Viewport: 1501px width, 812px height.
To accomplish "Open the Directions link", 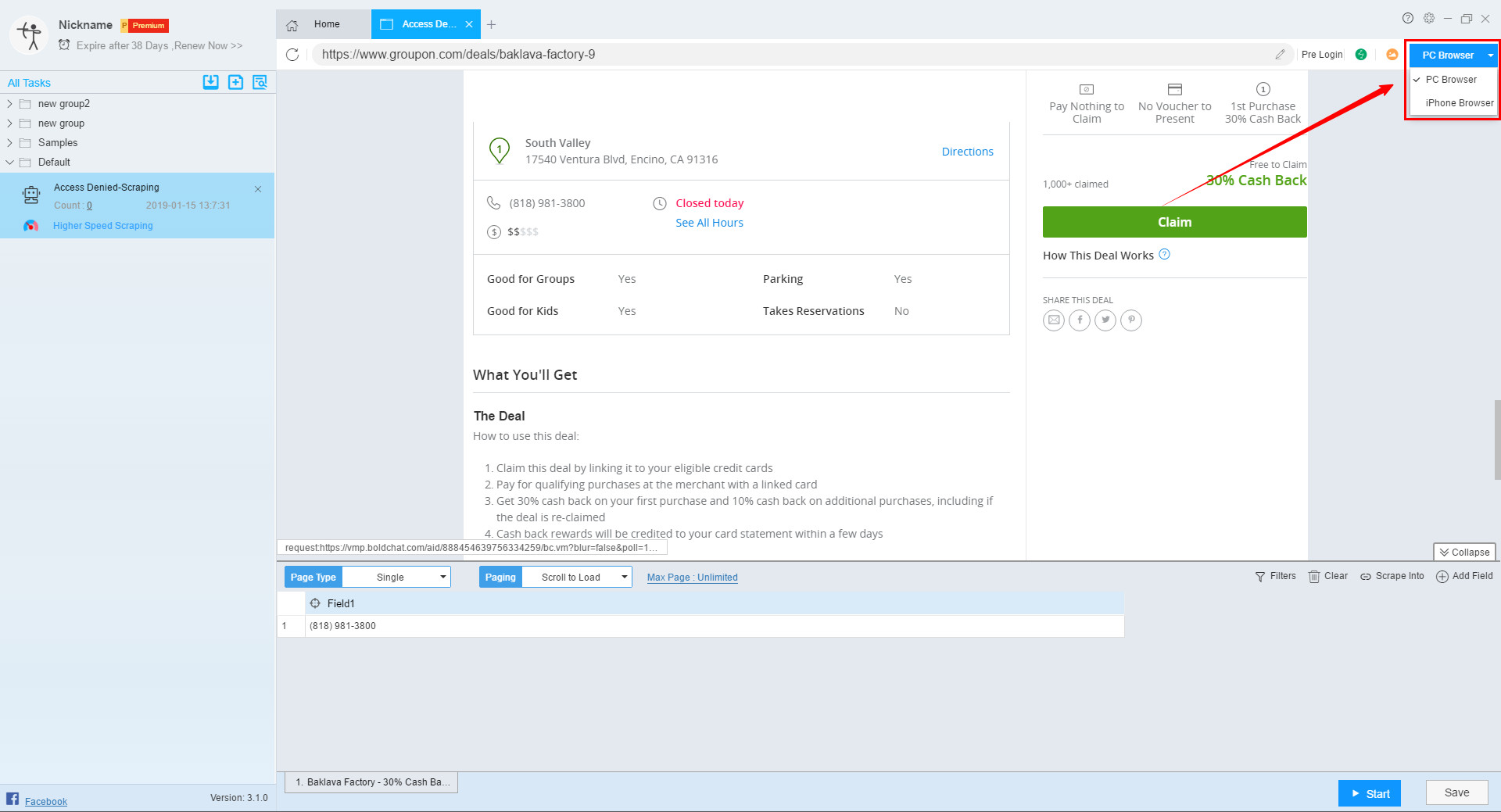I will click(967, 152).
